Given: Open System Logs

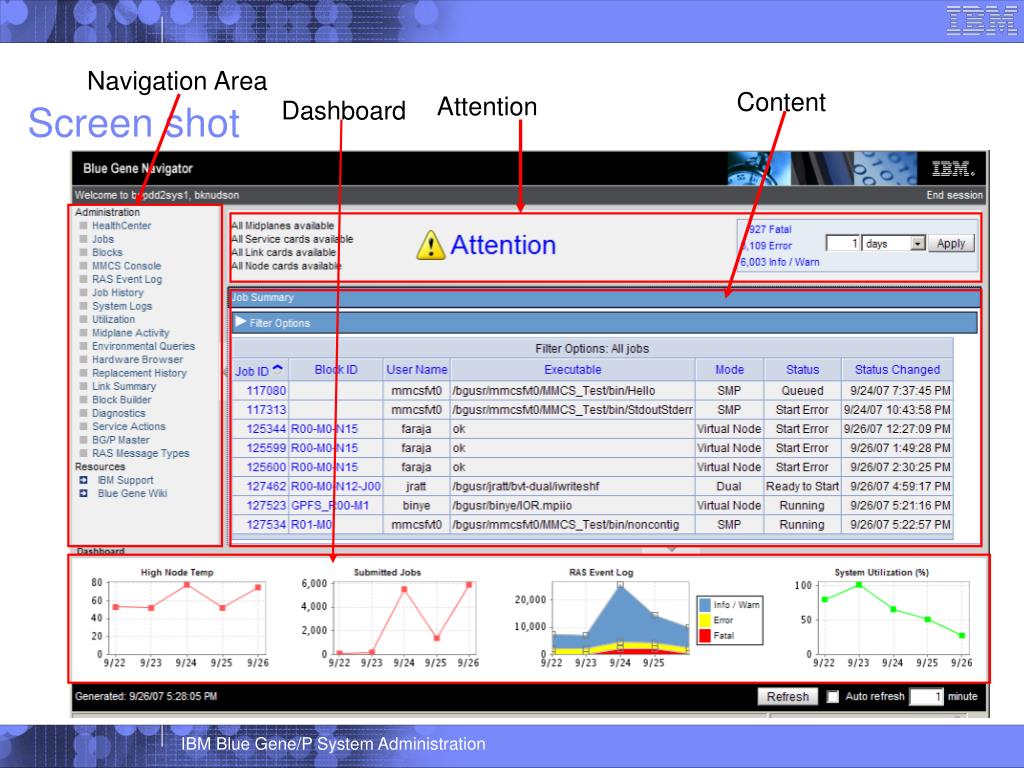Looking at the screenshot, I should pyautogui.click(x=121, y=306).
